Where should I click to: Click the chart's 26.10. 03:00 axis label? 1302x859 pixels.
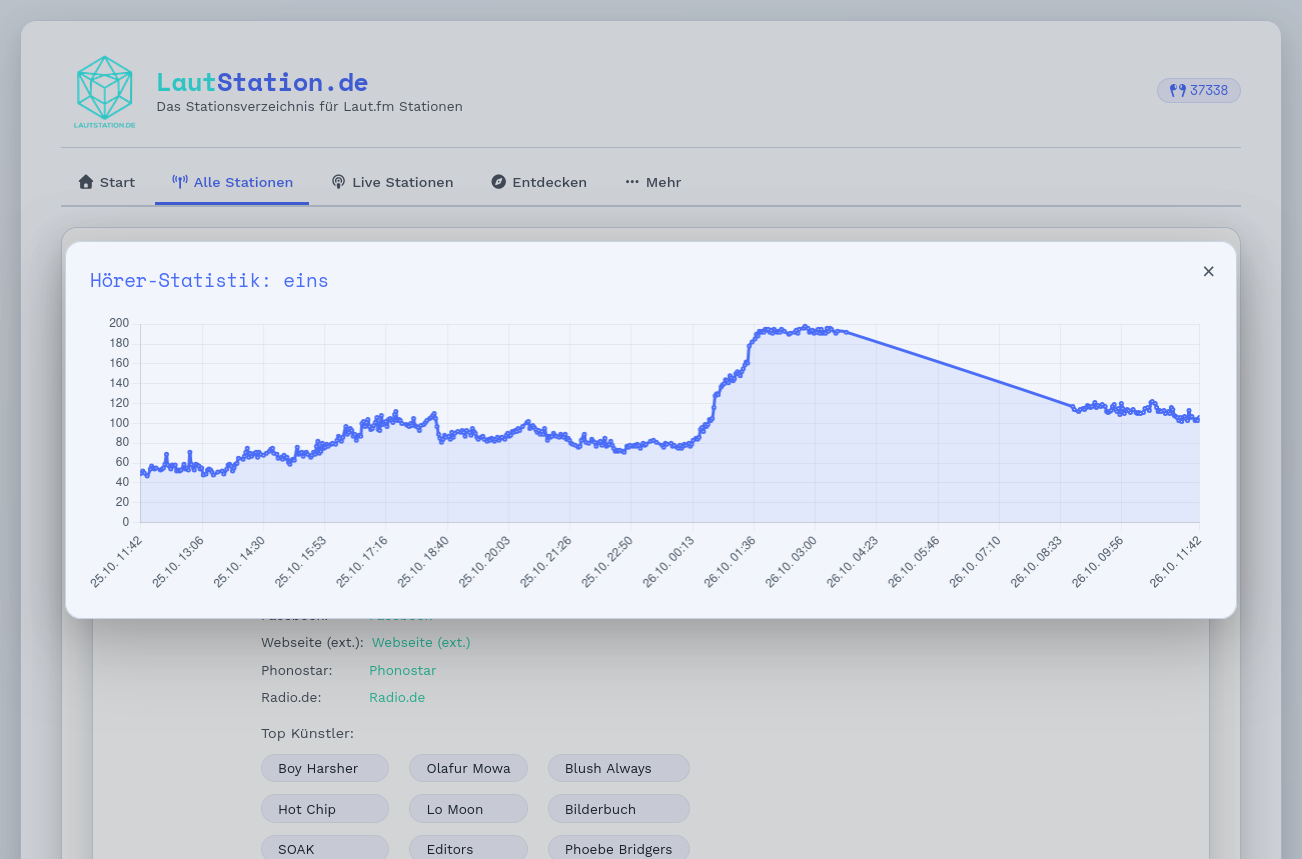click(x=792, y=561)
